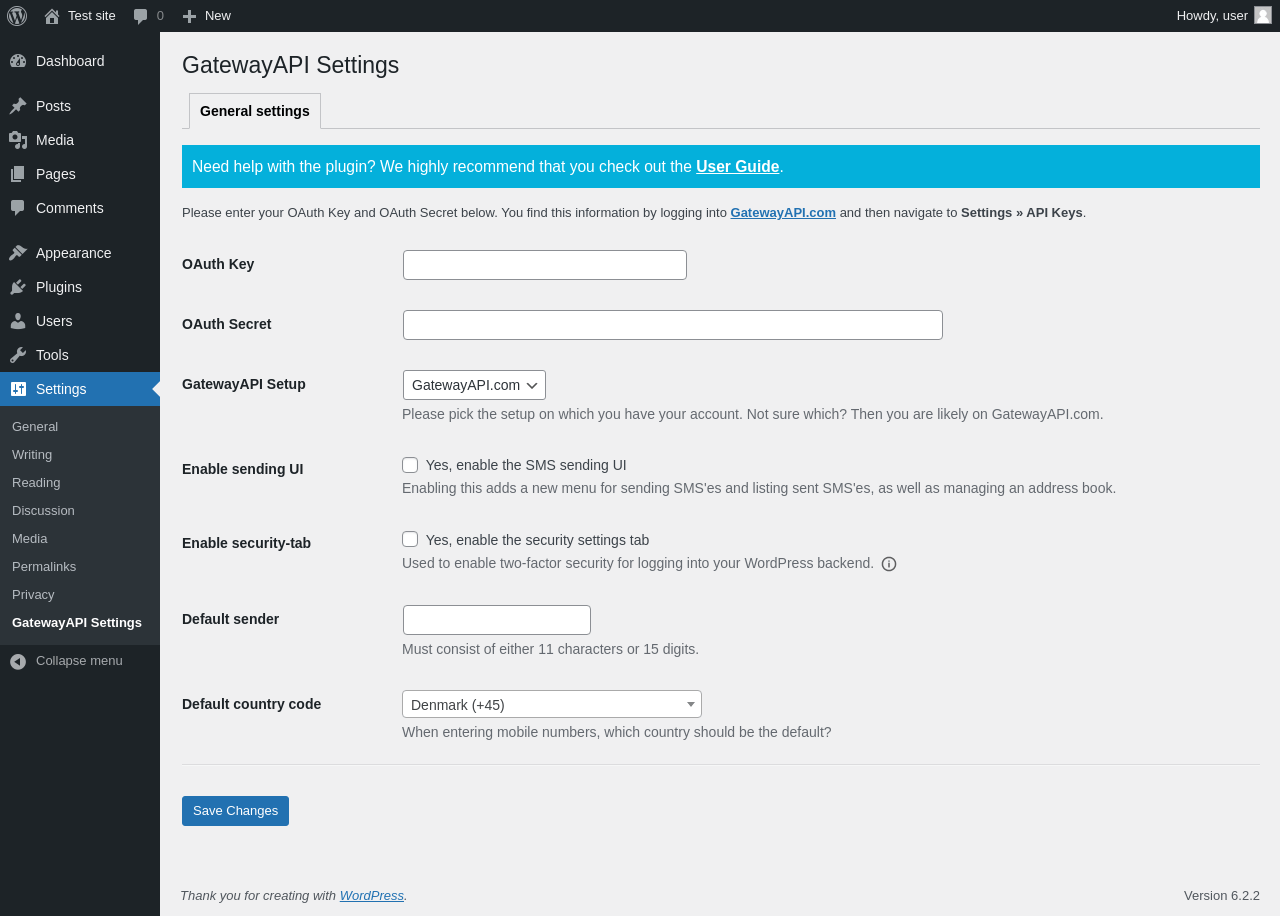The image size is (1280, 916).
Task: Click the WordPress logo icon
Action: (17, 16)
